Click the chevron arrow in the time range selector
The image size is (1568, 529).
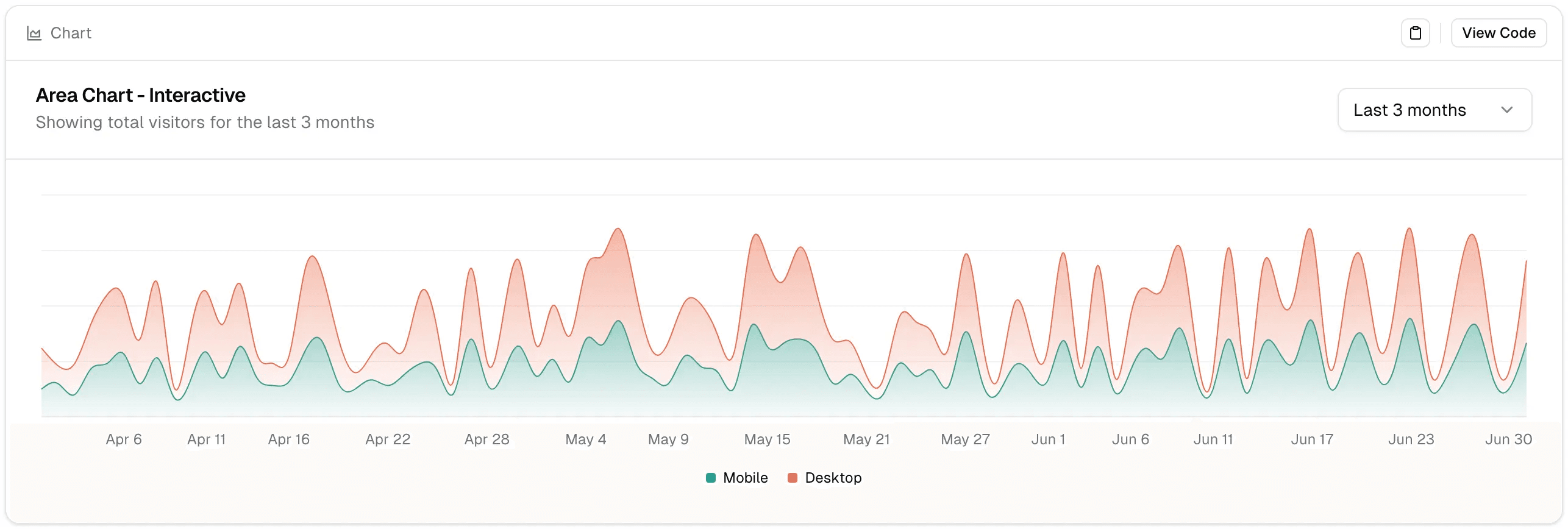click(x=1507, y=110)
